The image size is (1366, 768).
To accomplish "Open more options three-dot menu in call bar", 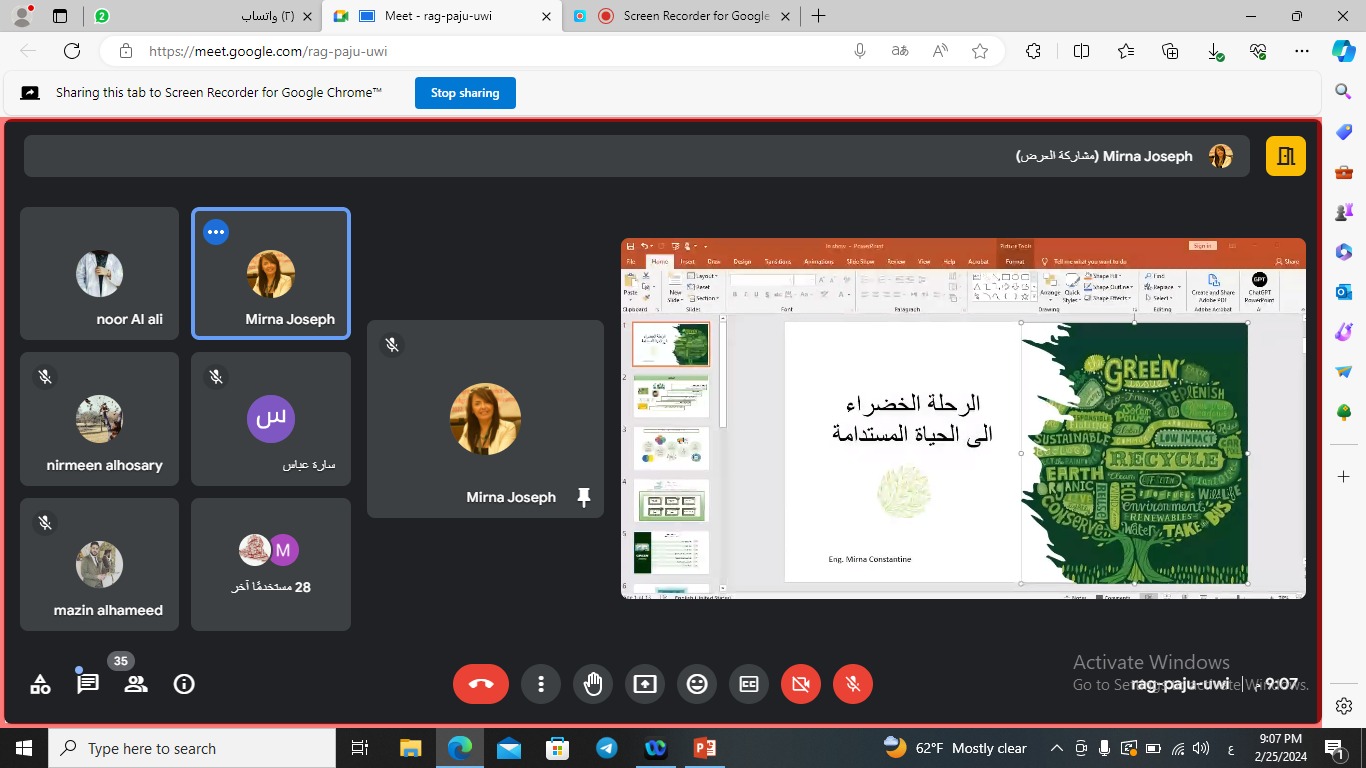I will [x=541, y=684].
